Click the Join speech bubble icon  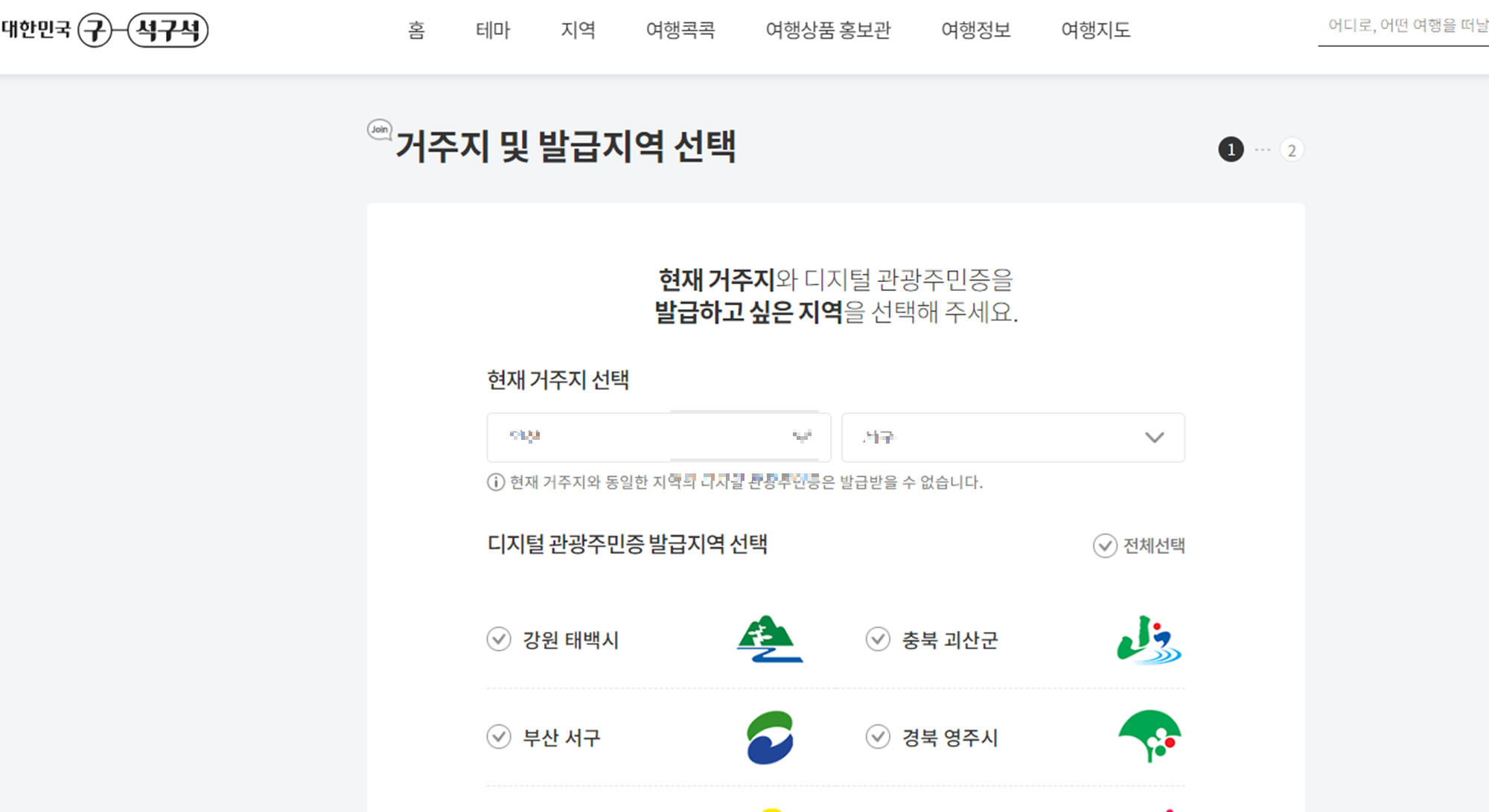coord(380,130)
